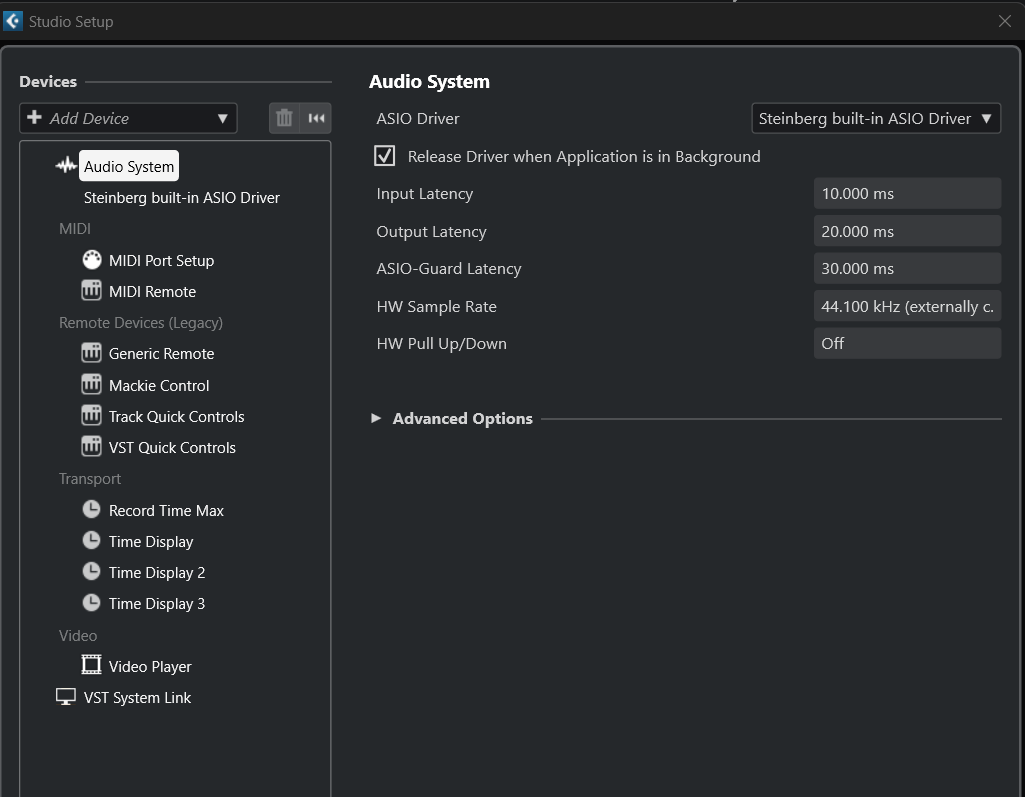Click the ASIO-Guard Latency label
Image resolution: width=1025 pixels, height=797 pixels.
[x=448, y=269]
